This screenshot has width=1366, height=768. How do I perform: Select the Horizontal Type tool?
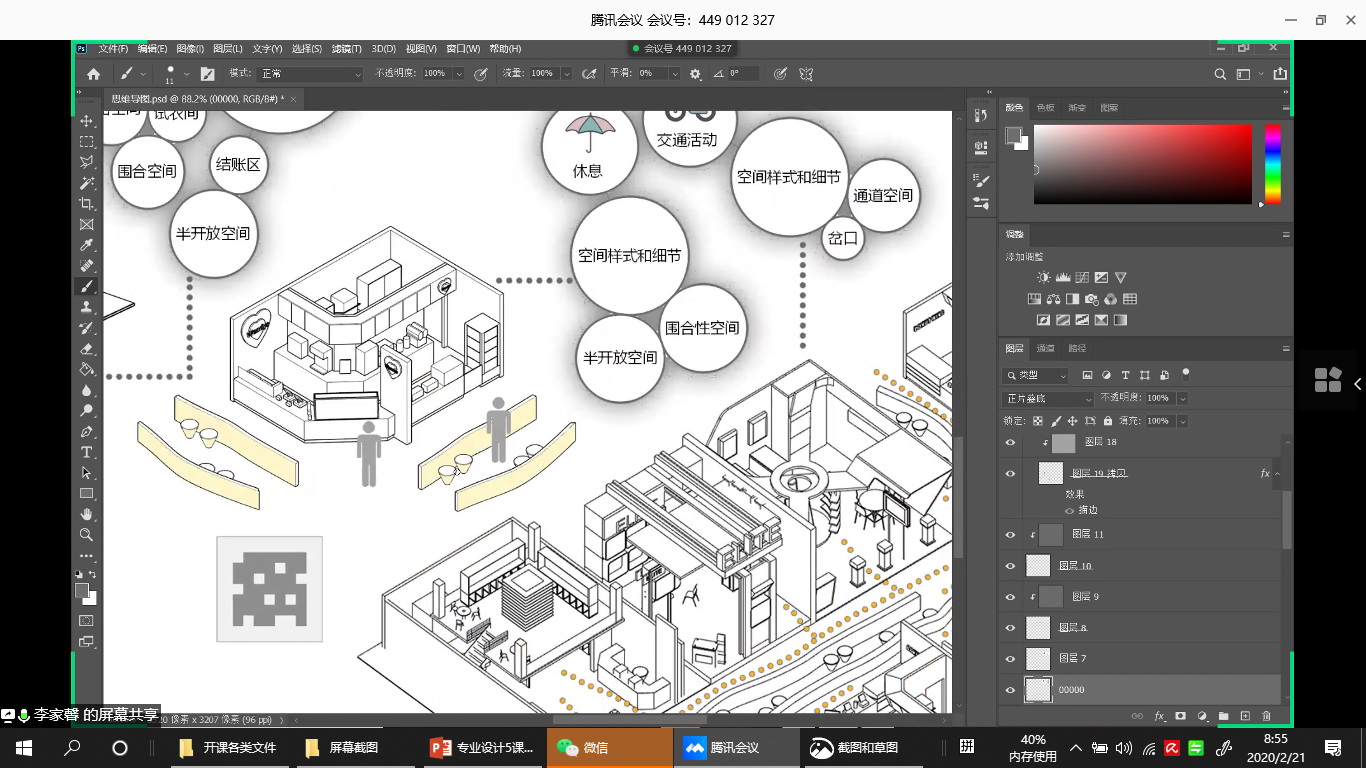87,452
